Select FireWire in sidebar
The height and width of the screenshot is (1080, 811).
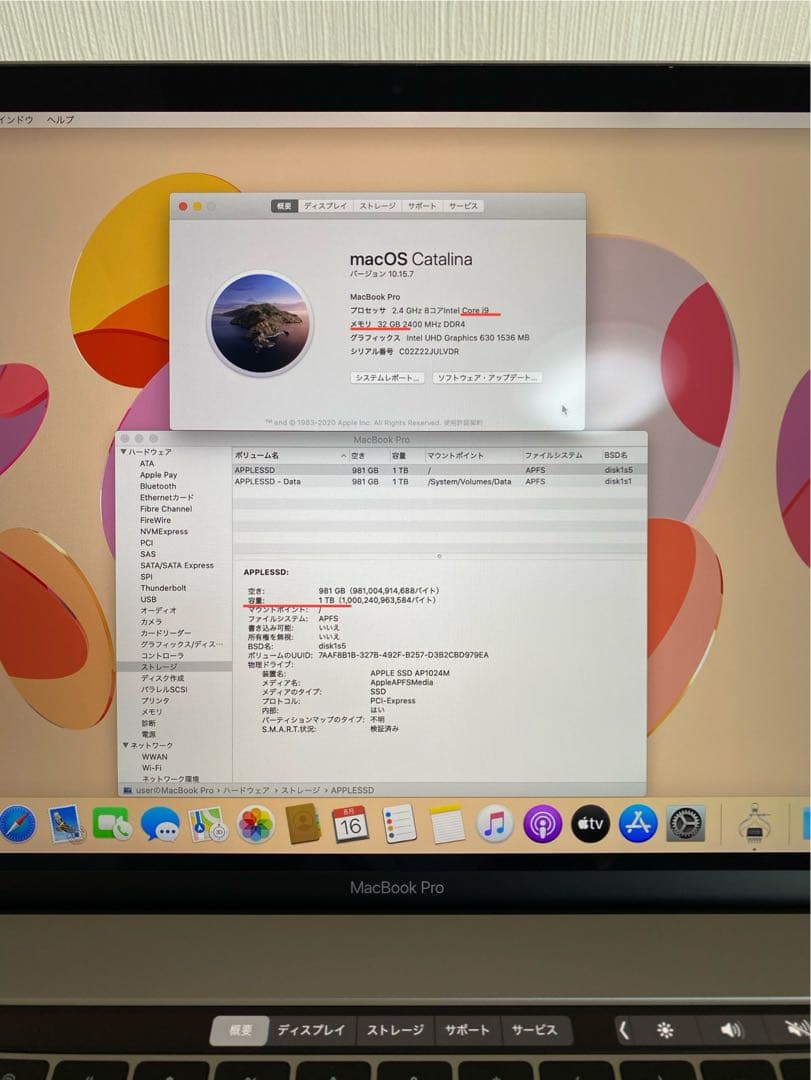[x=155, y=520]
